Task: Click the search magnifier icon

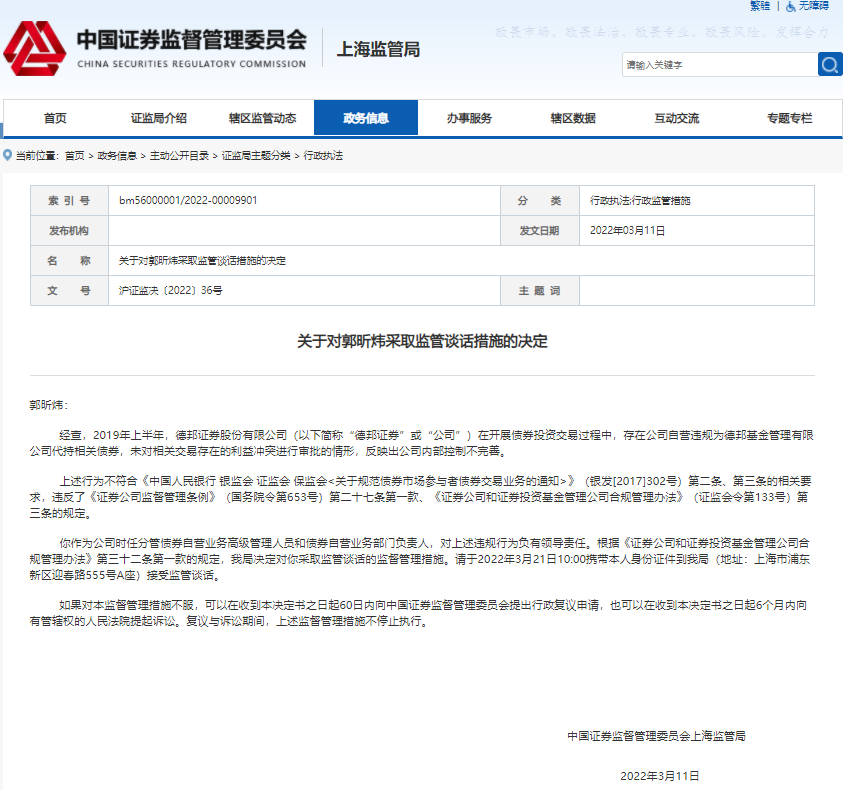Action: pyautogui.click(x=829, y=64)
